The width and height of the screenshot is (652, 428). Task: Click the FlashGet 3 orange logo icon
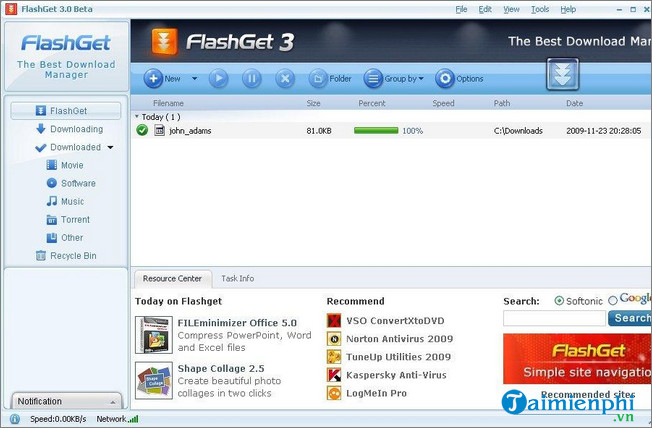(164, 42)
